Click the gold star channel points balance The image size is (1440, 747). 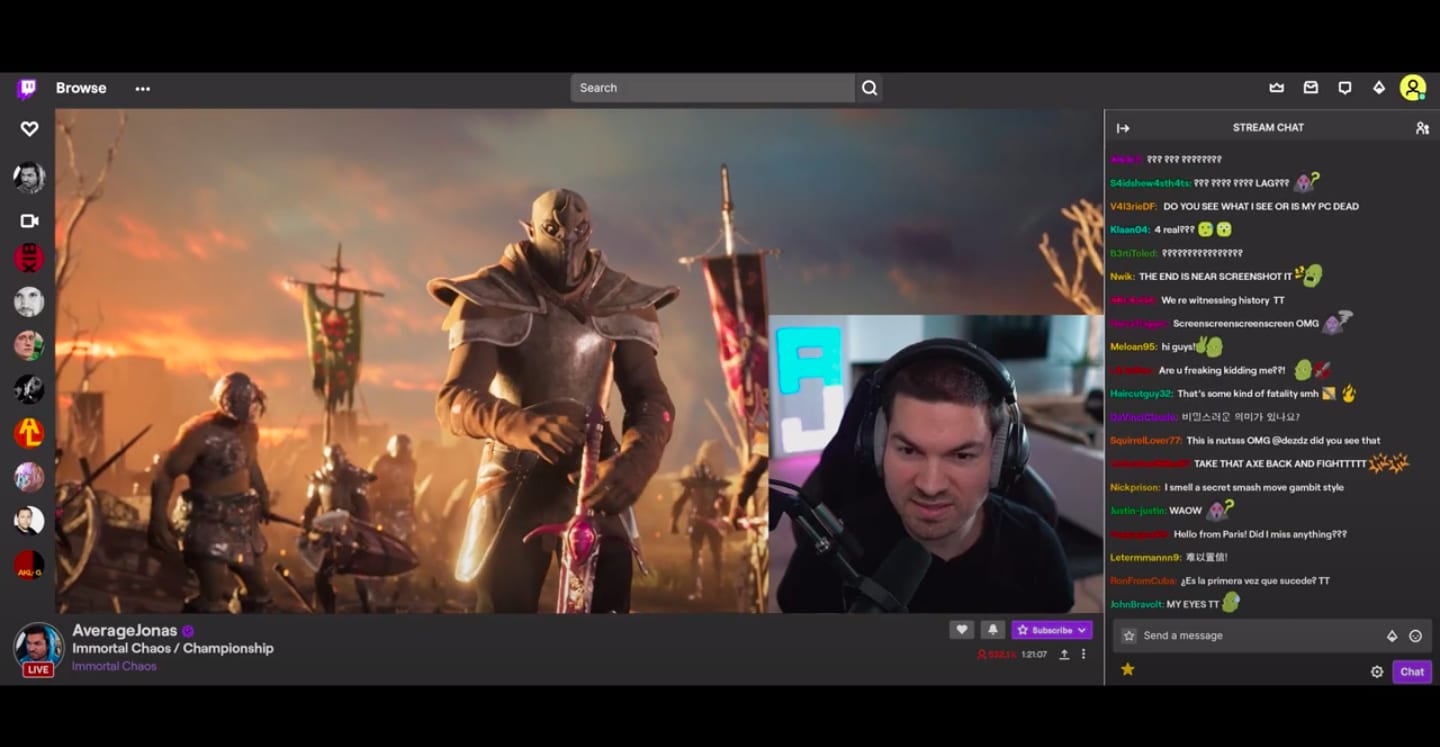coord(1128,670)
